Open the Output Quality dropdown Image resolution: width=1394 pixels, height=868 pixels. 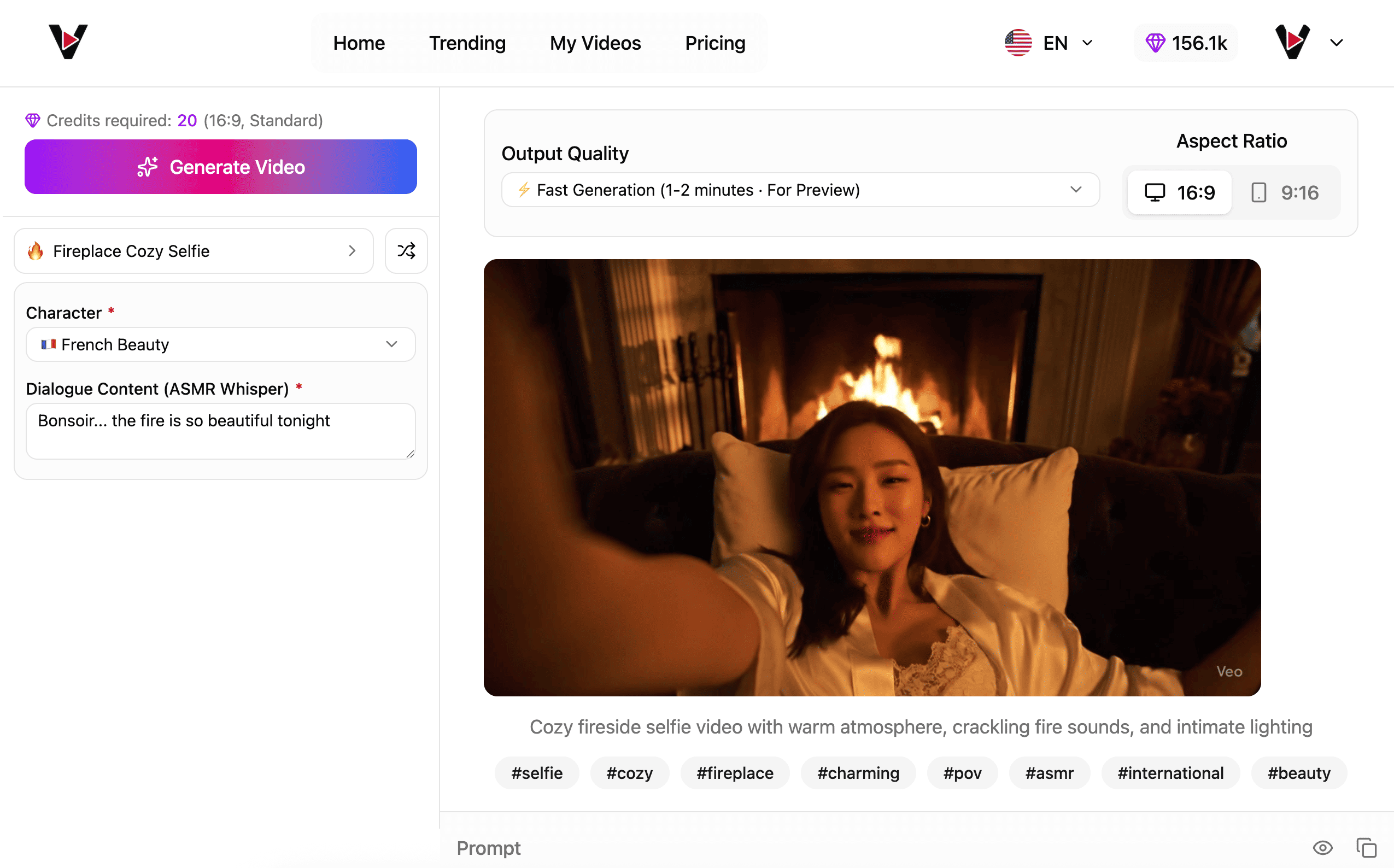801,190
